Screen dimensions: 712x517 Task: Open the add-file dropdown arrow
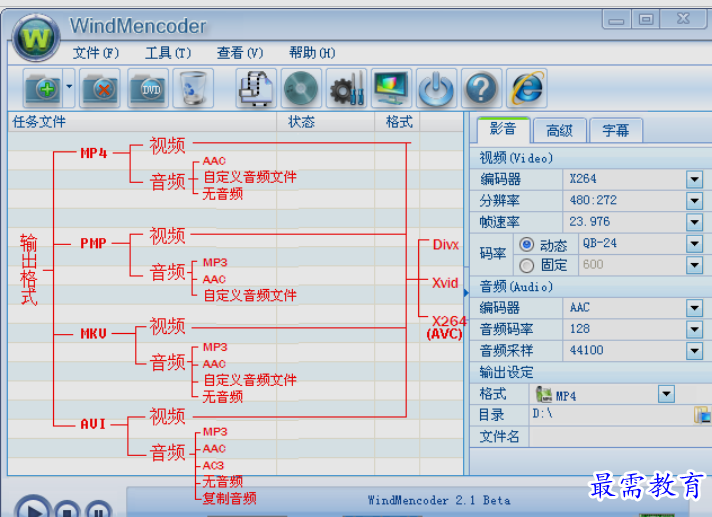pyautogui.click(x=69, y=86)
